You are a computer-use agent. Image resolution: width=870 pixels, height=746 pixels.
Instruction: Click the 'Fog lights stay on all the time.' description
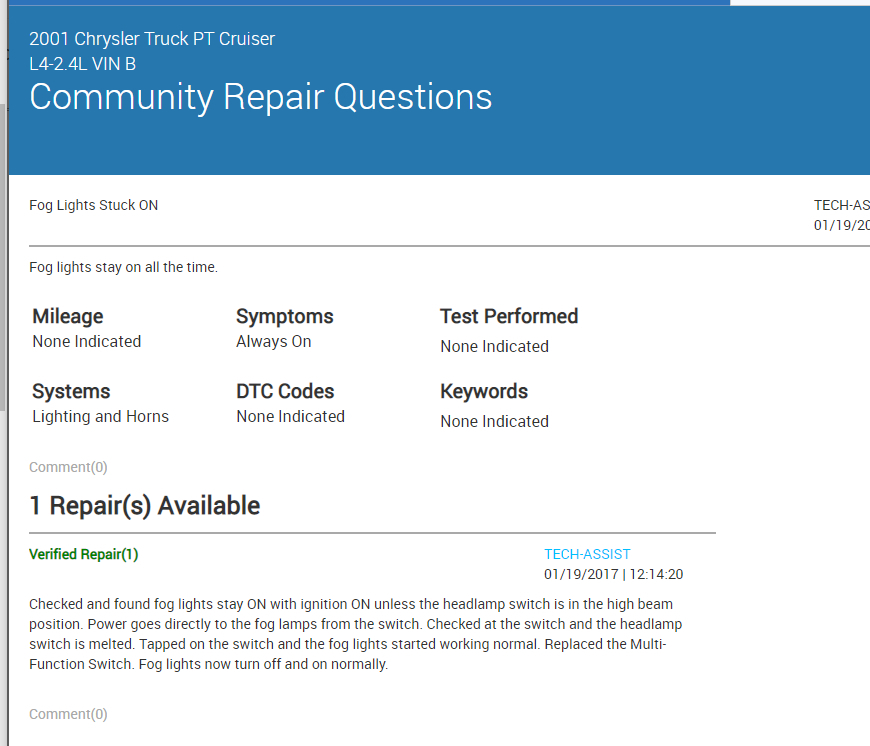(123, 267)
